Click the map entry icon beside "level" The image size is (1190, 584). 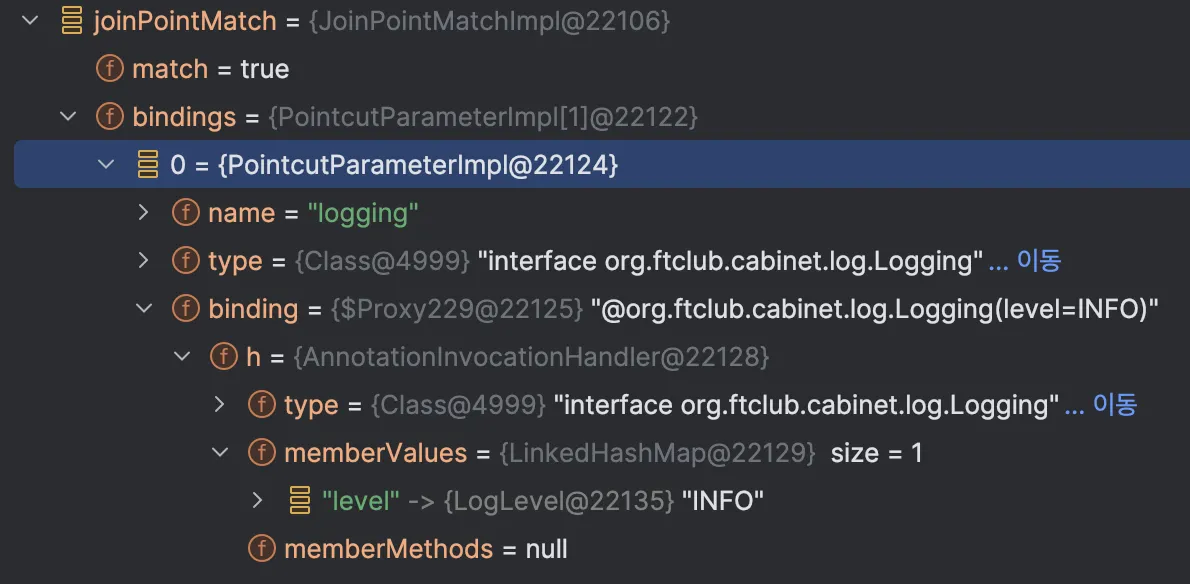point(300,501)
